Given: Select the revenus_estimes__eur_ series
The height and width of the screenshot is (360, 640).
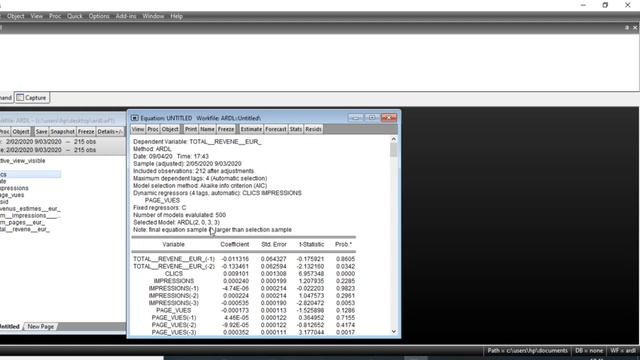Looking at the screenshot, I should (x=30, y=209).
